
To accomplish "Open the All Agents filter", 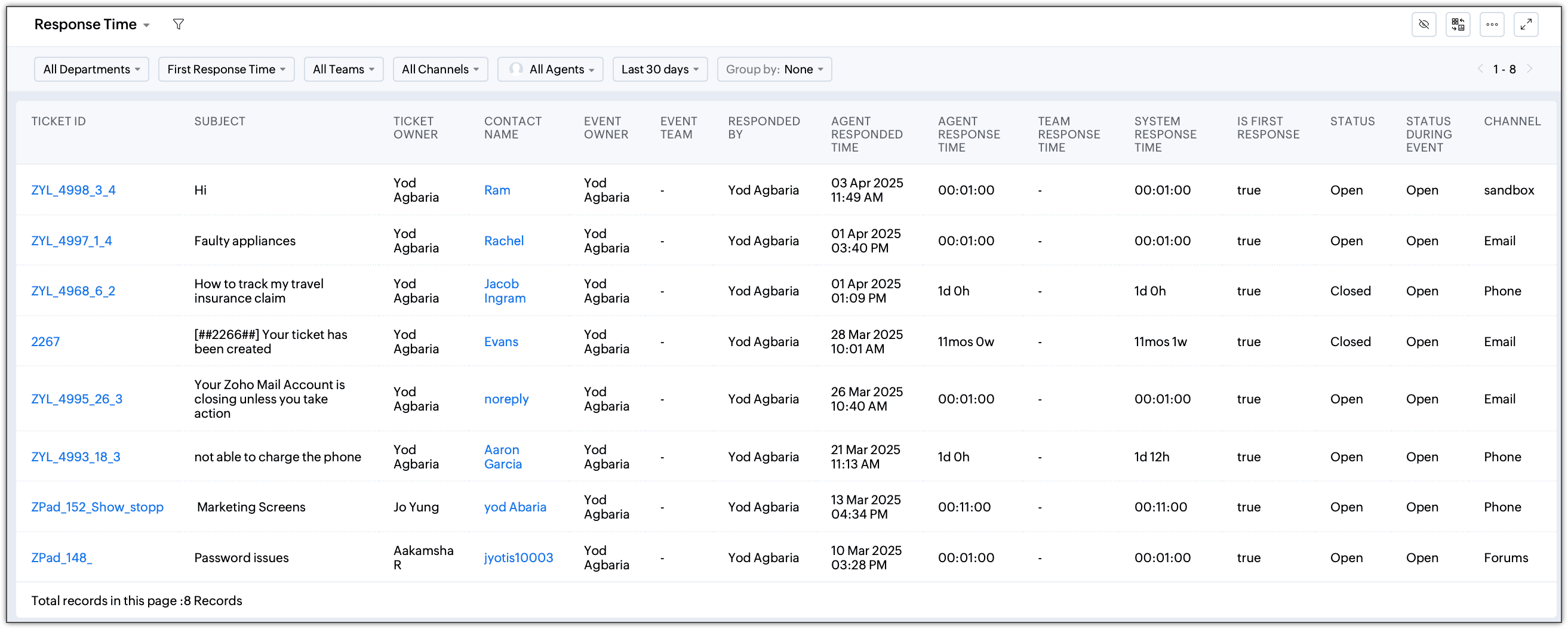I will [x=551, y=69].
